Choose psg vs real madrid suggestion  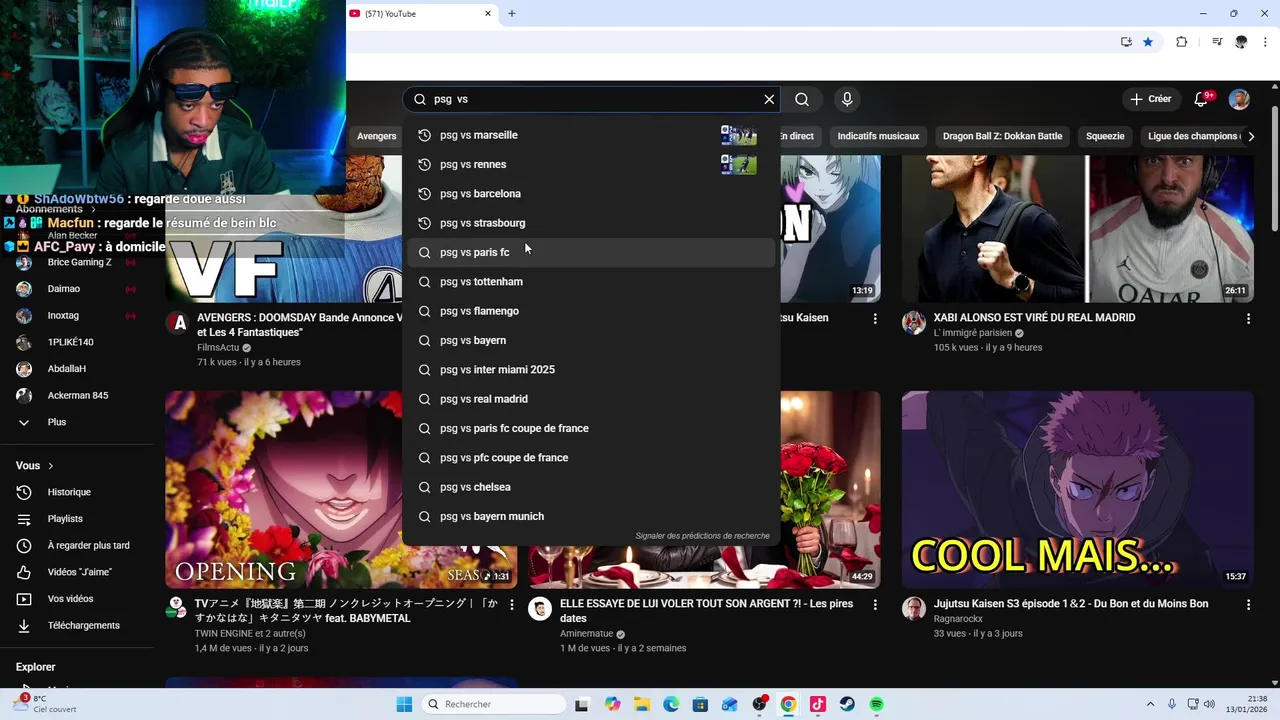pos(590,399)
